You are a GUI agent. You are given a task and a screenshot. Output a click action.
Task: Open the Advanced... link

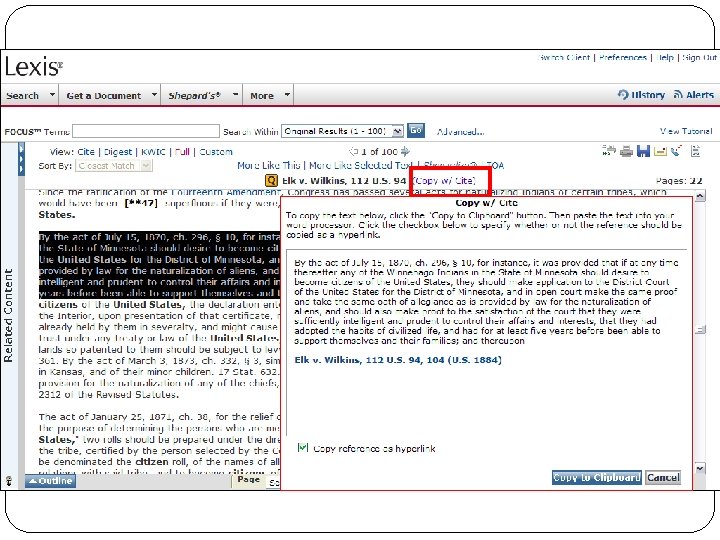click(460, 132)
